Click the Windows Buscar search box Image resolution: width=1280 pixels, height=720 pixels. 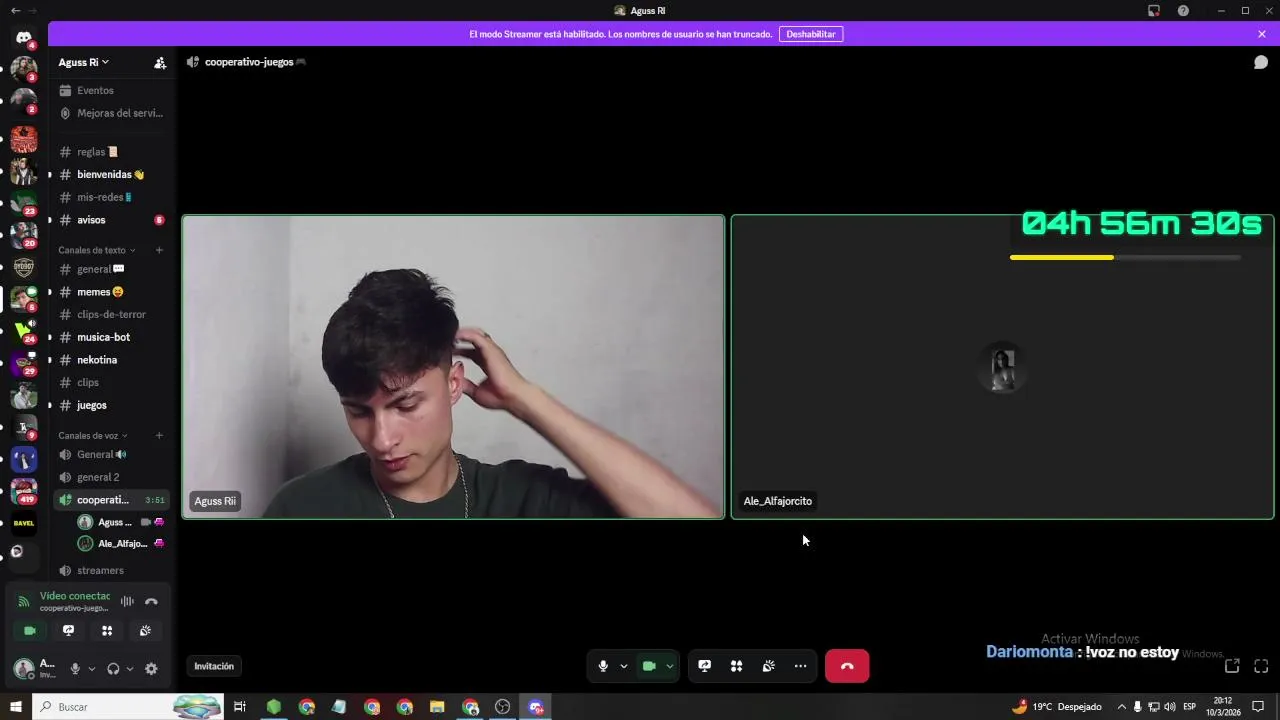128,707
